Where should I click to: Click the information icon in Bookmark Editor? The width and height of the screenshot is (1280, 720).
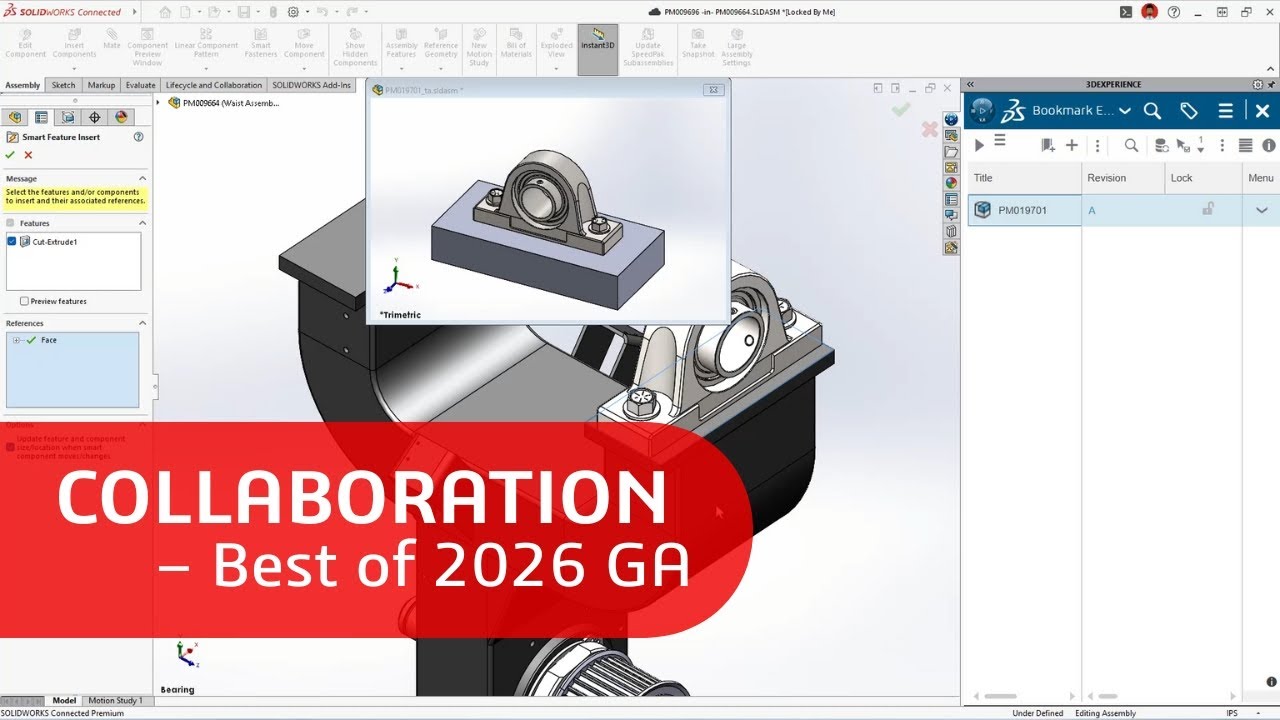click(x=1269, y=146)
